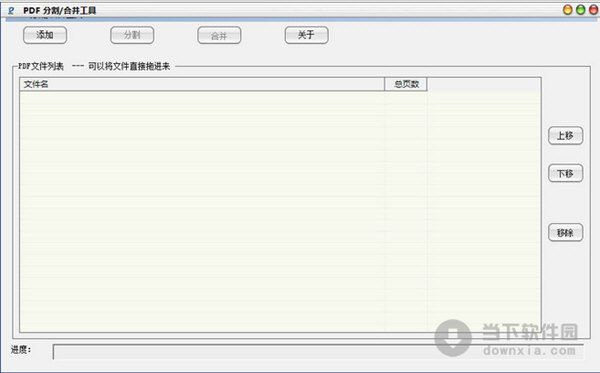Remove selected file with 移除 button
600x373 pixels.
(x=566, y=233)
